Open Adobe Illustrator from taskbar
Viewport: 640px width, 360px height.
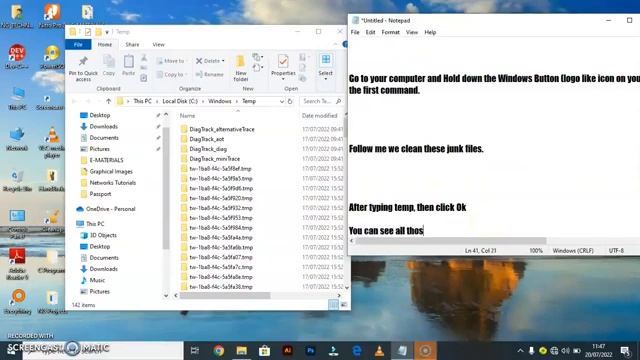pyautogui.click(x=288, y=350)
